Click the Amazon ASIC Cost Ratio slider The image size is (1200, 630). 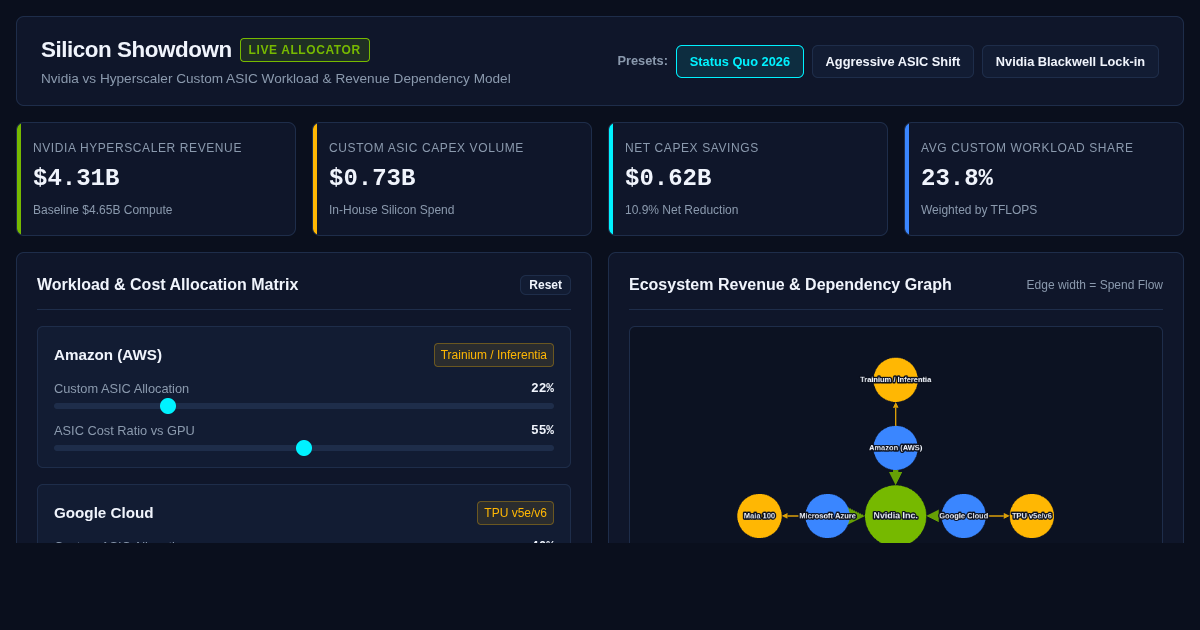pos(304,448)
